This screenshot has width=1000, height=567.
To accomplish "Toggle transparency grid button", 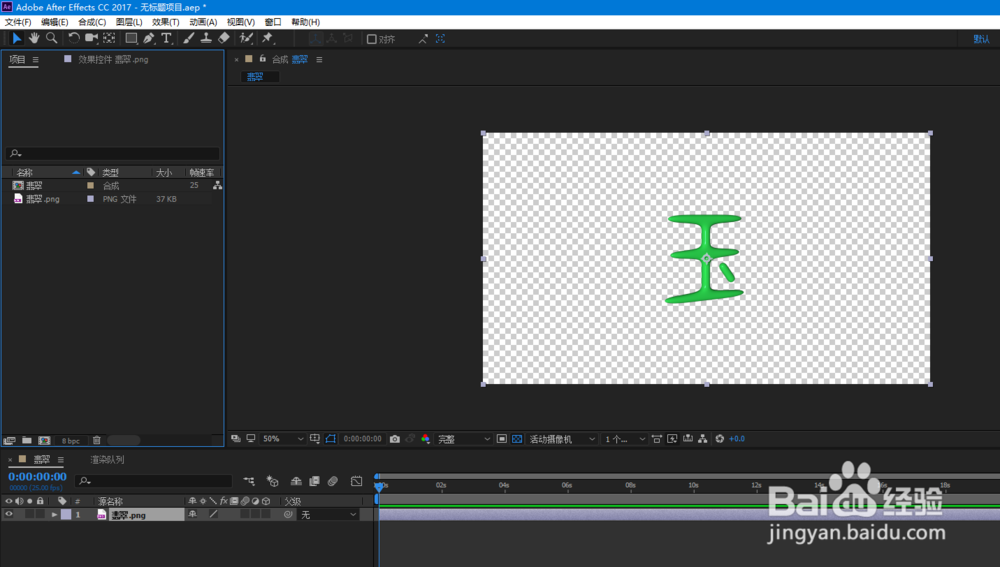I will tap(517, 439).
